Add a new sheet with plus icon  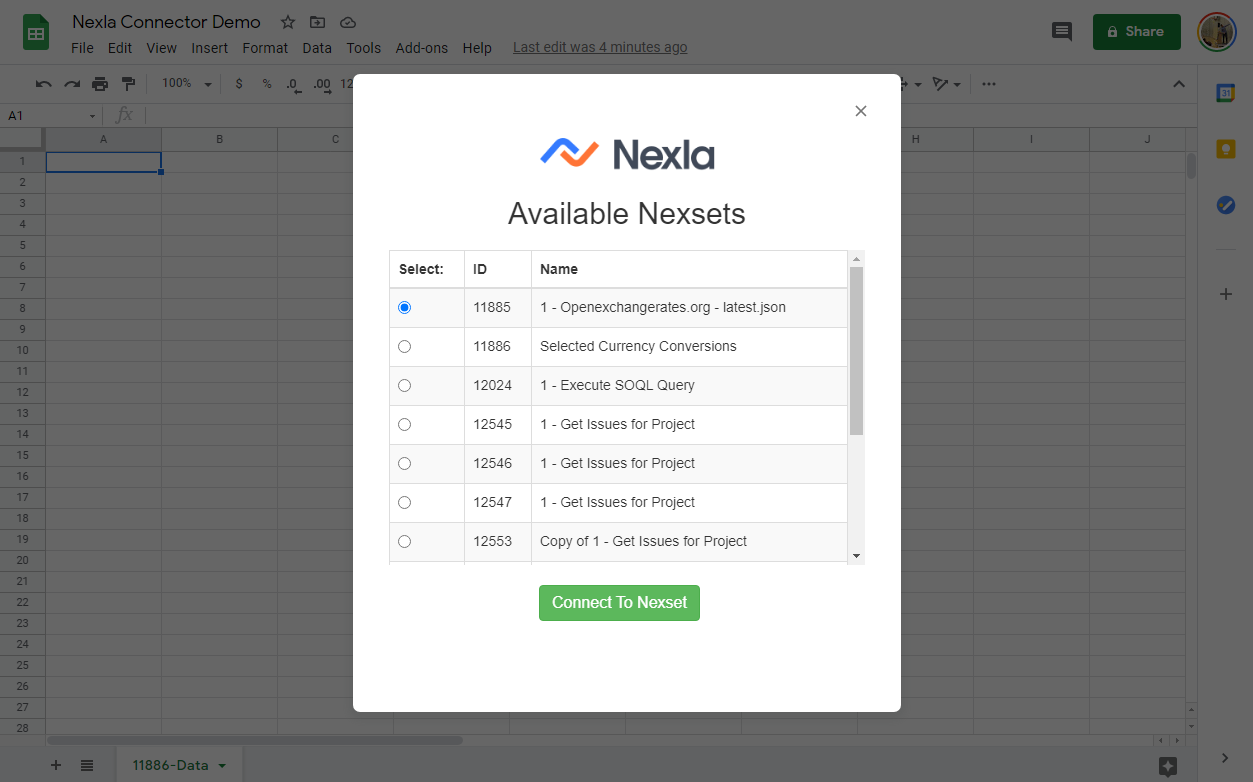[x=56, y=765]
